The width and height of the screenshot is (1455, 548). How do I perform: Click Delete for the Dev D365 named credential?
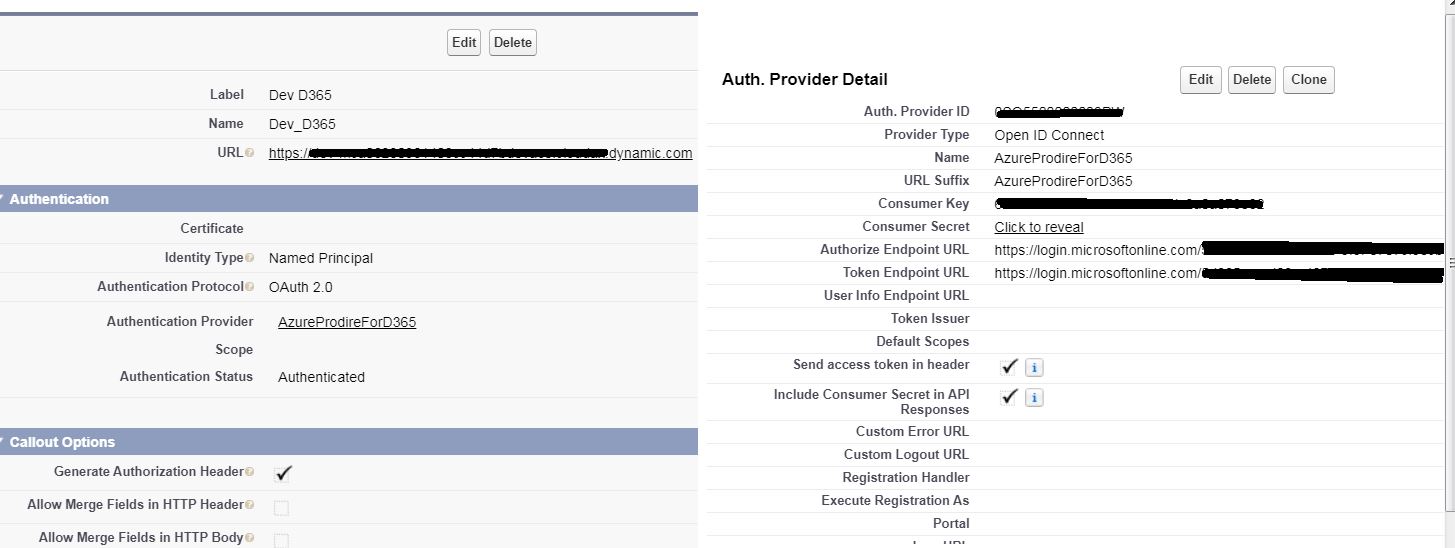[x=513, y=42]
